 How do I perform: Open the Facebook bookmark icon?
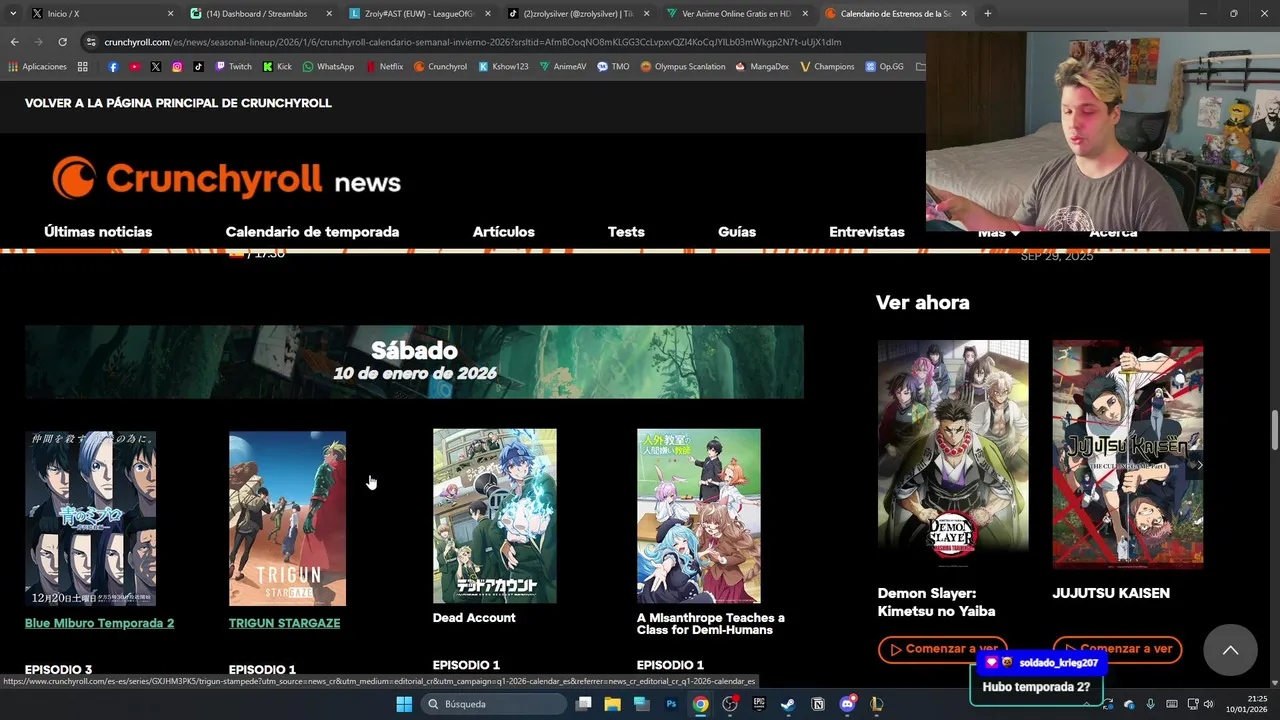click(x=113, y=67)
